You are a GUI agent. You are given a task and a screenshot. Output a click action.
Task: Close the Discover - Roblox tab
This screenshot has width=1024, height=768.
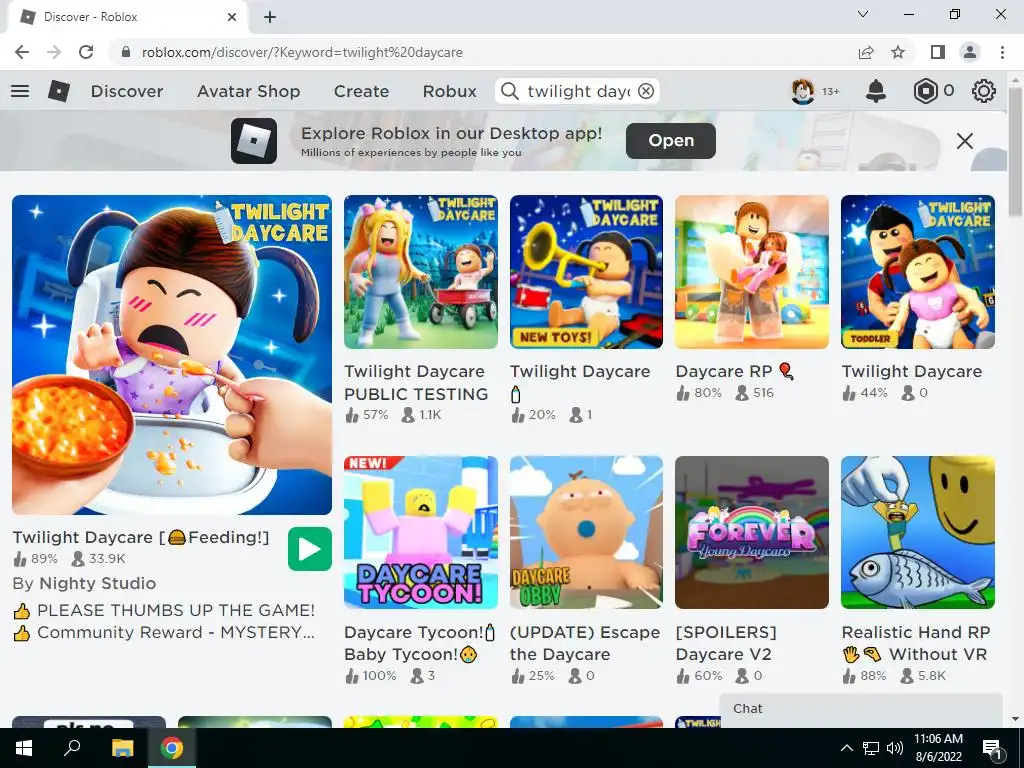pos(232,17)
